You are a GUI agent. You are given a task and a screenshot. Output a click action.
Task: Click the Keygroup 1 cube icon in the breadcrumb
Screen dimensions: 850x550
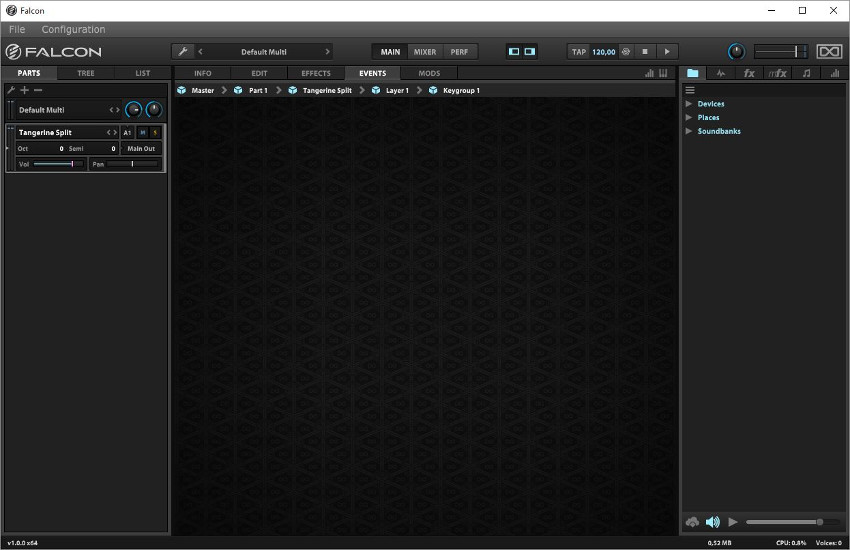pyautogui.click(x=433, y=90)
